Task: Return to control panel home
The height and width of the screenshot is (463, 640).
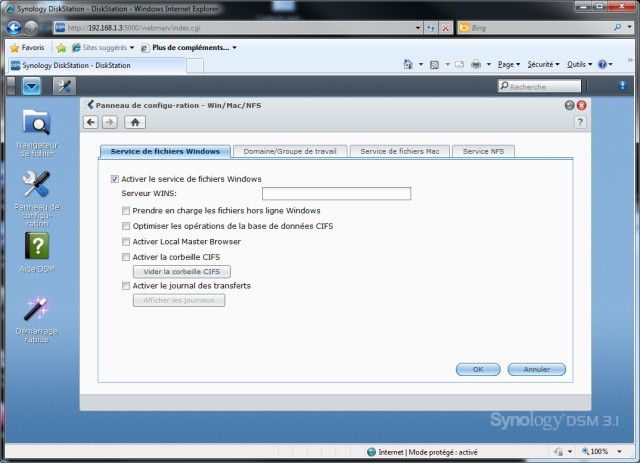Action: pos(135,122)
